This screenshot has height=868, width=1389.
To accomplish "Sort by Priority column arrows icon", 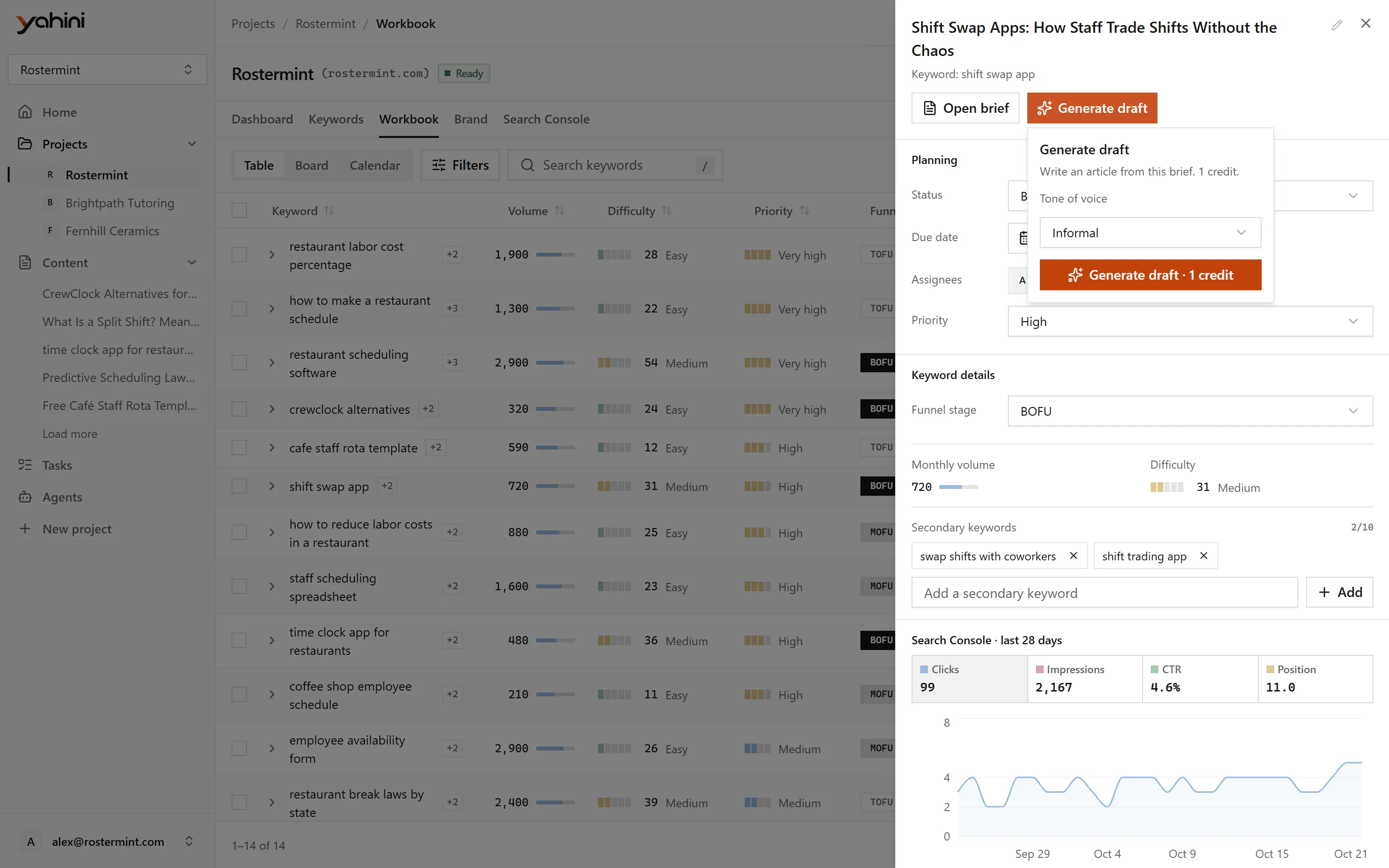I will pos(804,211).
